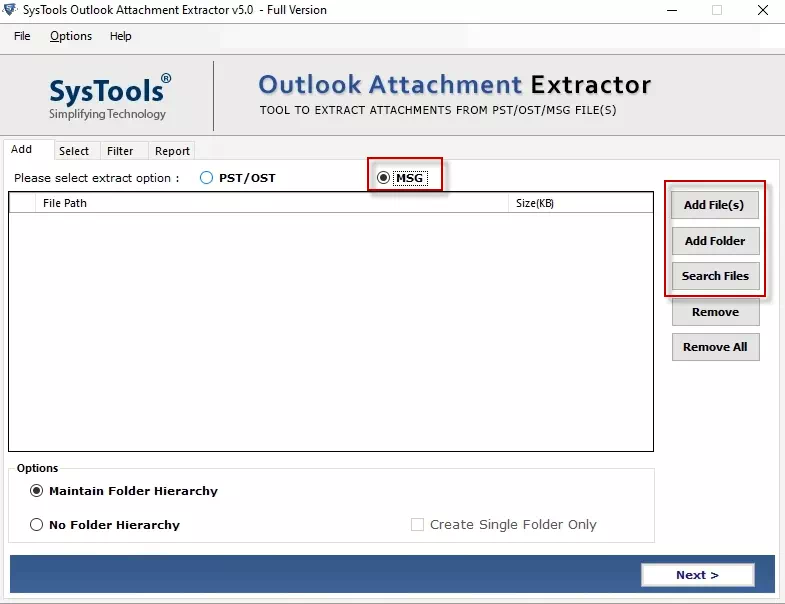Screen dimensions: 785x604
Task: Click the Add Folder button
Action: 715,241
